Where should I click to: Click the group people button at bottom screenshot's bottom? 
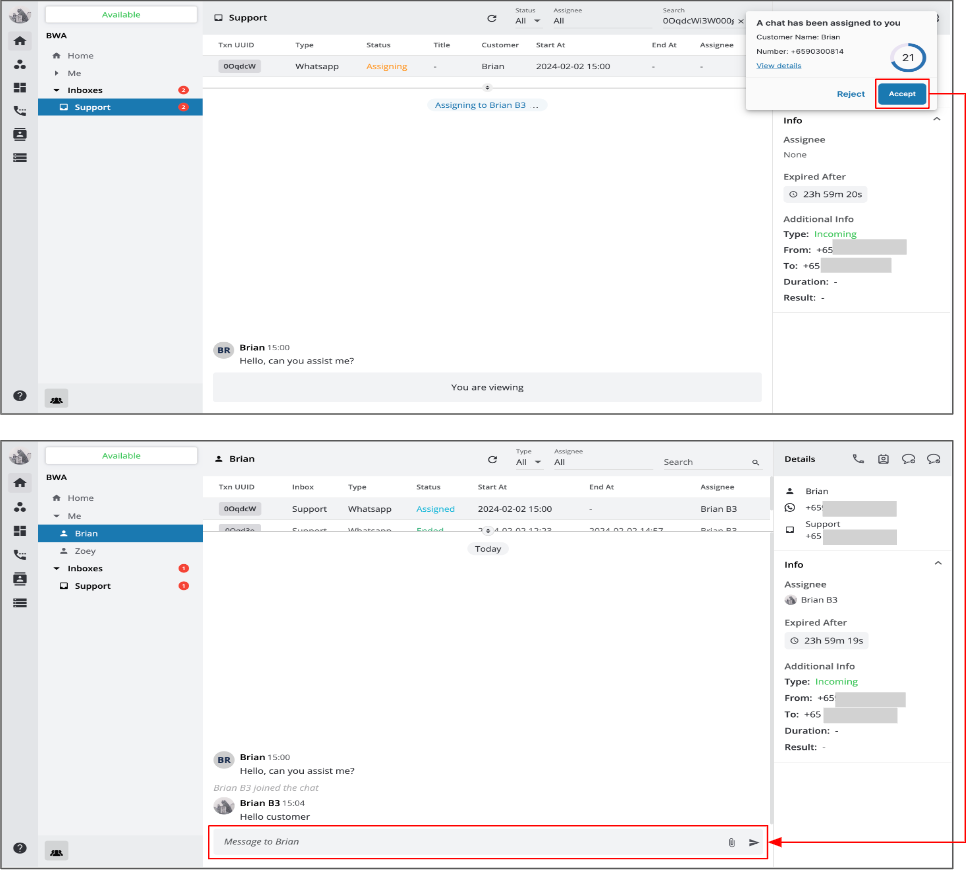56,852
